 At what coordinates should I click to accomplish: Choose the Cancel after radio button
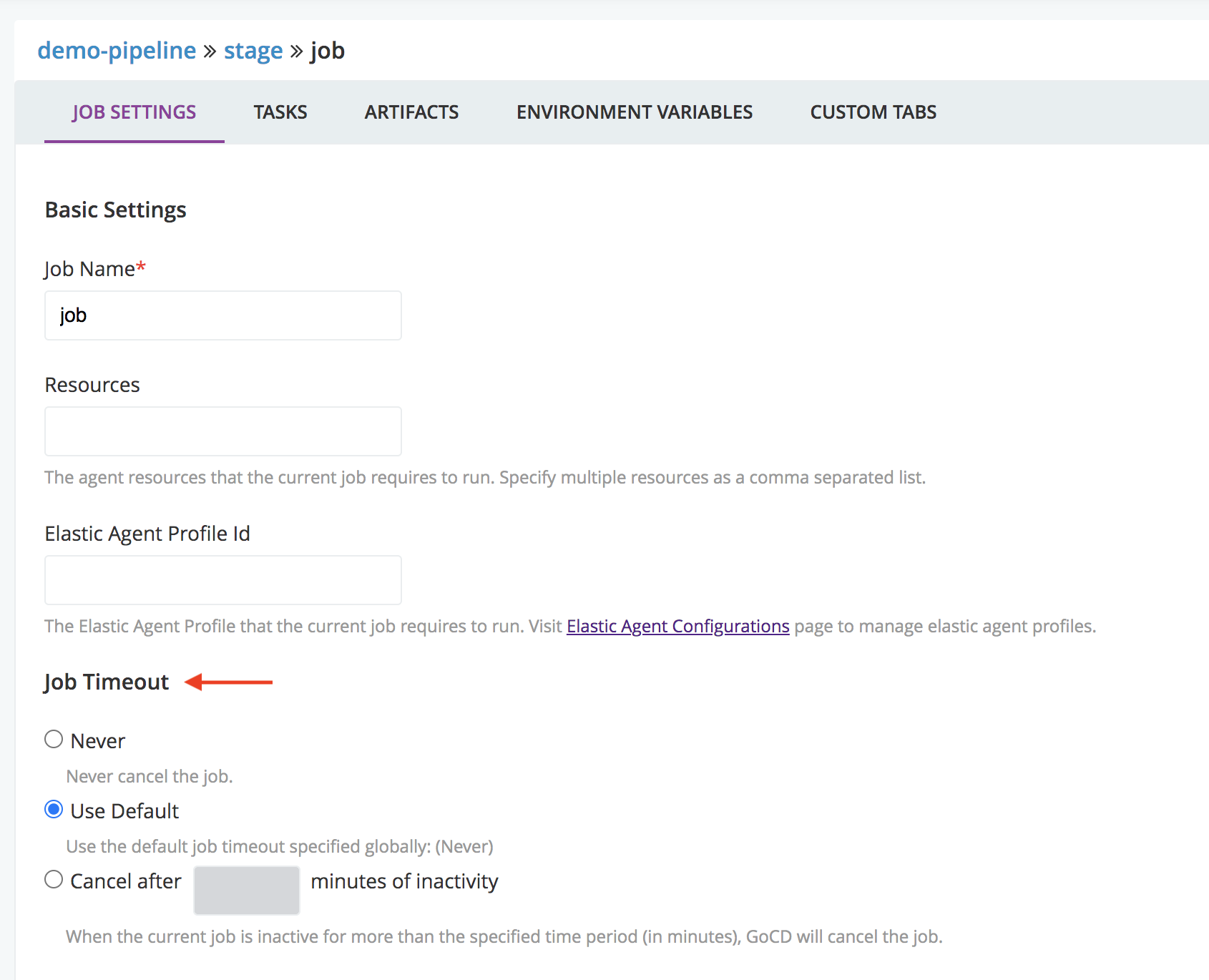(54, 879)
